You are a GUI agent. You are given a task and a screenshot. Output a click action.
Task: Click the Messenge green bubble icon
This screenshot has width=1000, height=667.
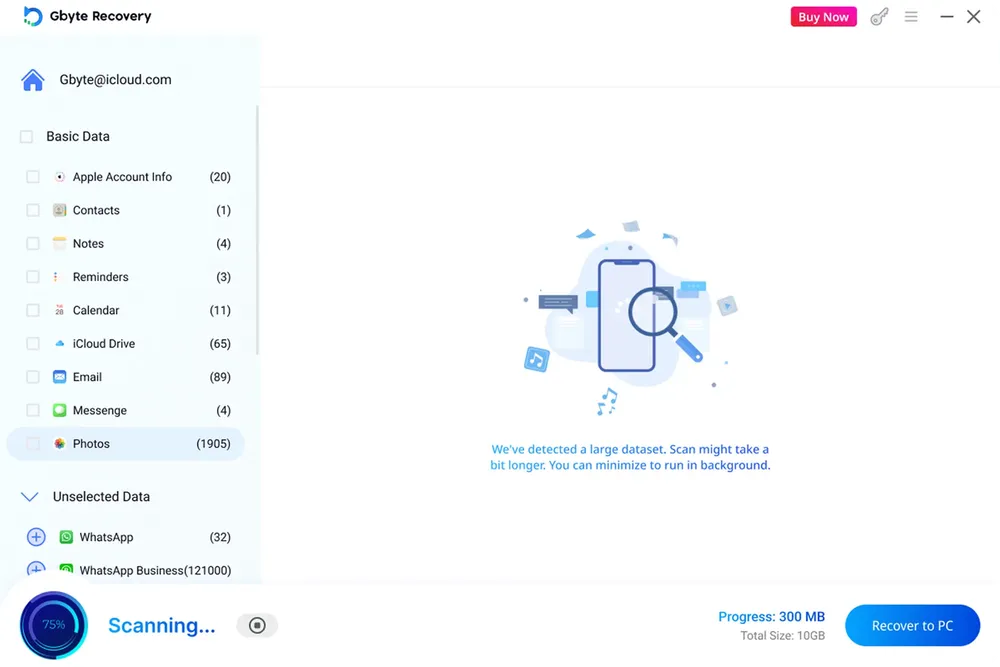(x=59, y=410)
